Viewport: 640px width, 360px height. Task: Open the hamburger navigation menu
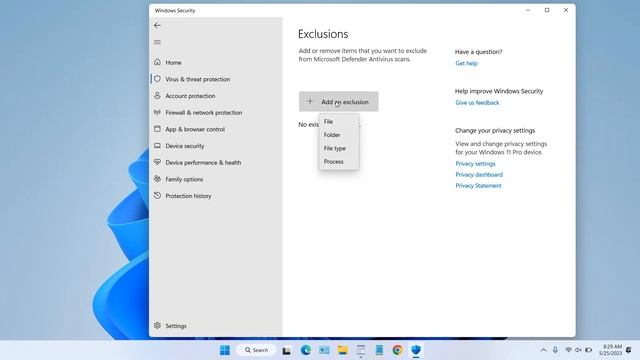click(x=157, y=42)
